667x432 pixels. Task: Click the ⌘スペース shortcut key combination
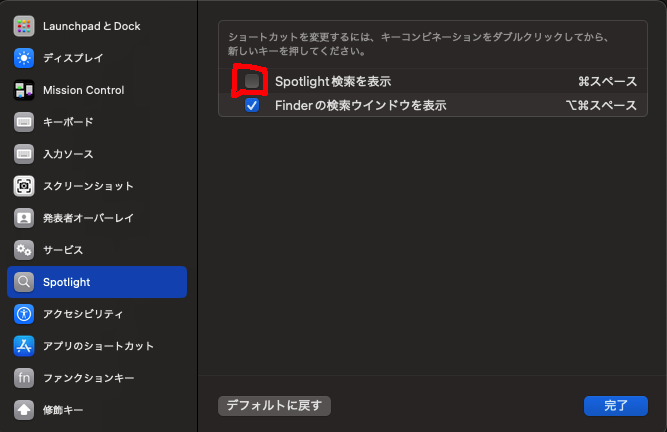[x=607, y=81]
